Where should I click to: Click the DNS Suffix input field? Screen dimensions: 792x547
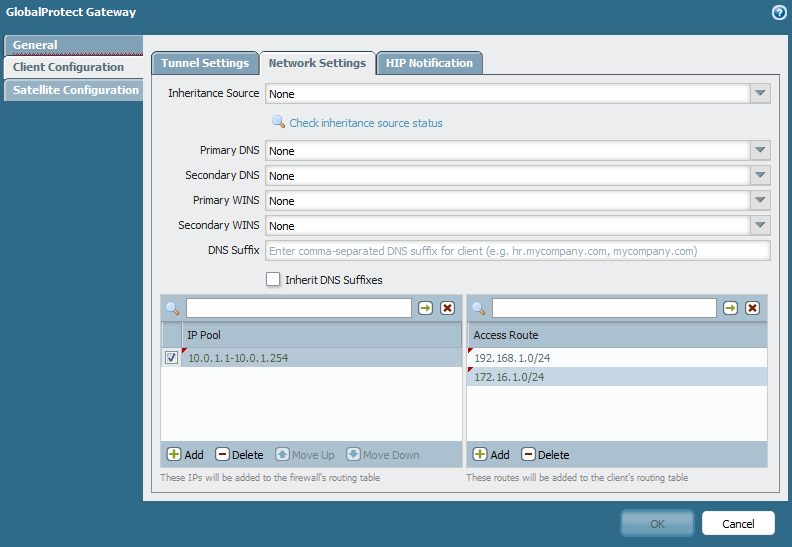tap(518, 251)
